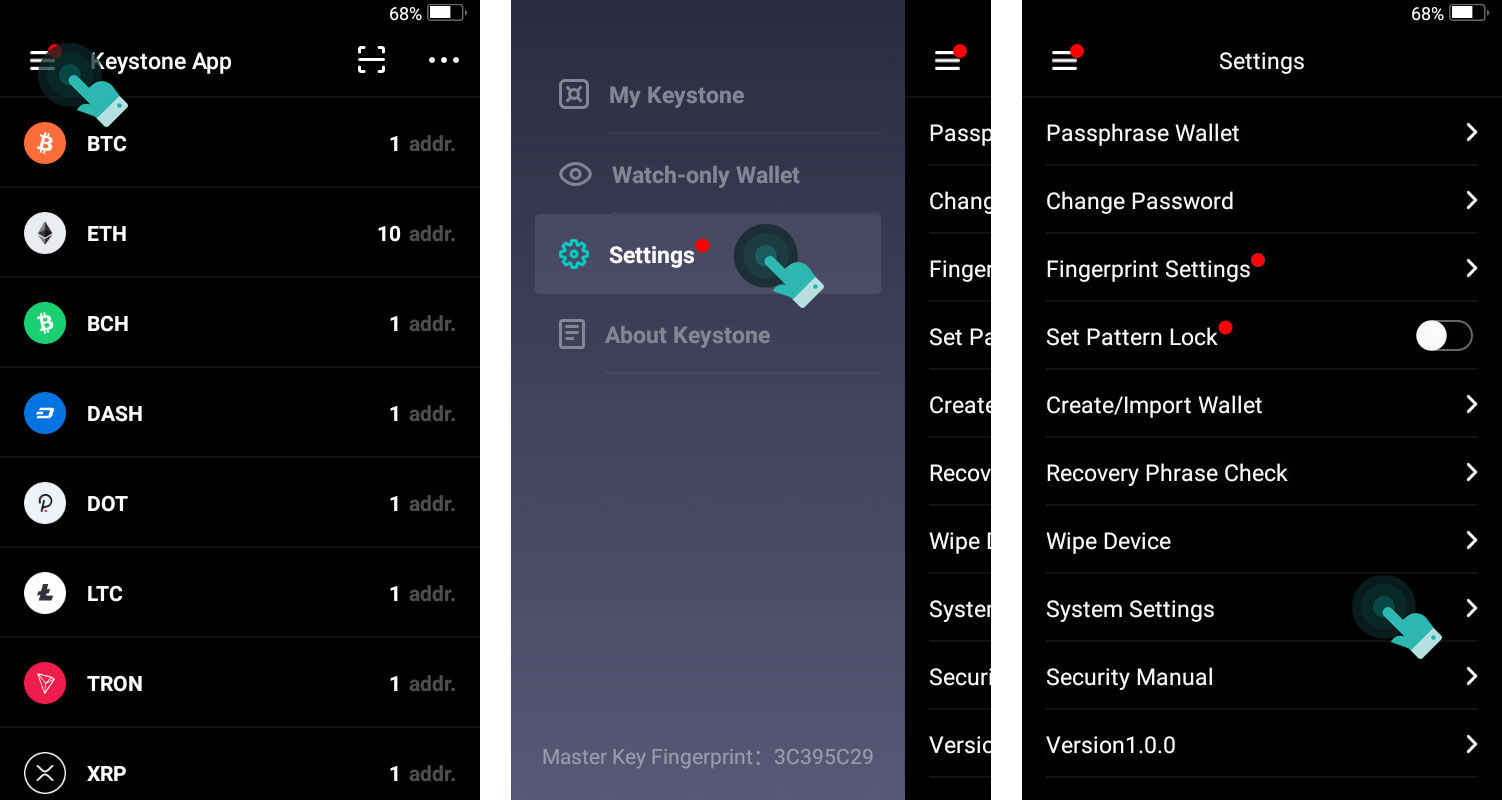Tap the orange BTC coin icon
Image resolution: width=1502 pixels, height=800 pixels.
coord(45,143)
